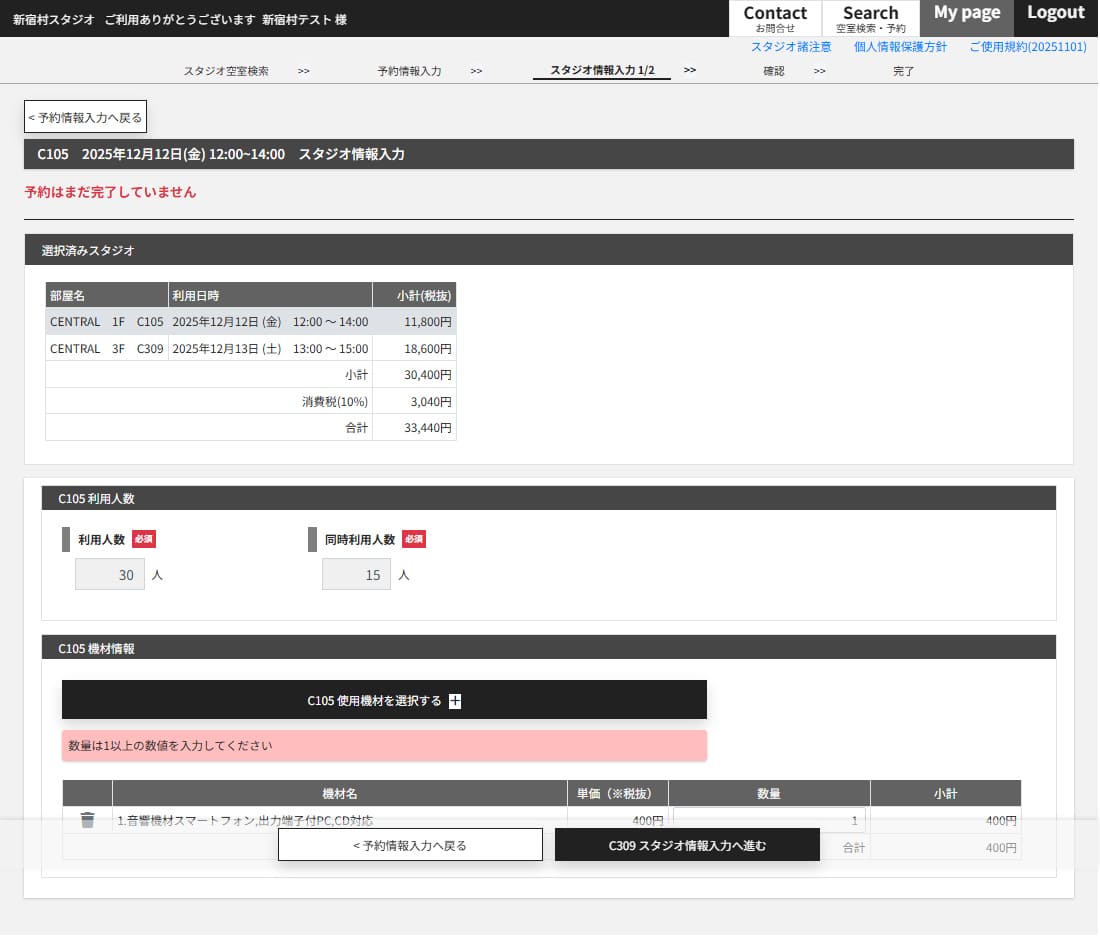
Task: Click the trash icon to delete equipment row
Action: 87,820
